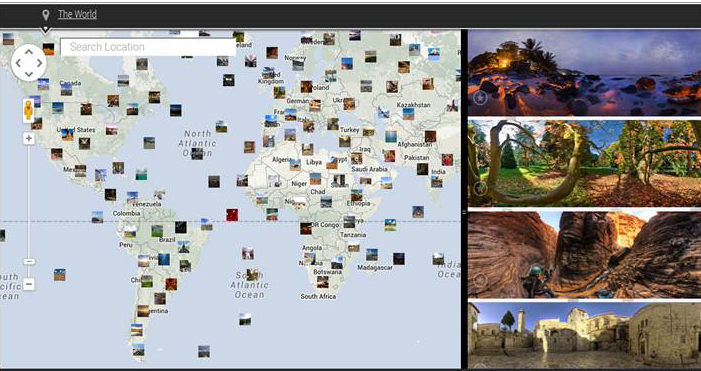The width and height of the screenshot is (701, 371).
Task: Open the red rock canyon panorama
Action: [584, 255]
